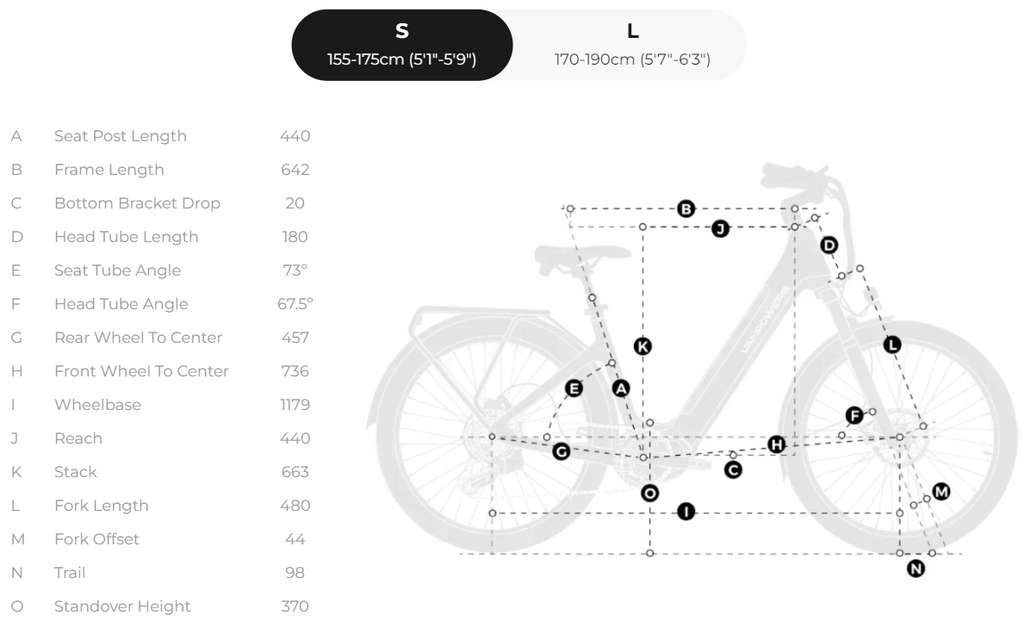Click the G rear wheel marker

coord(561,451)
